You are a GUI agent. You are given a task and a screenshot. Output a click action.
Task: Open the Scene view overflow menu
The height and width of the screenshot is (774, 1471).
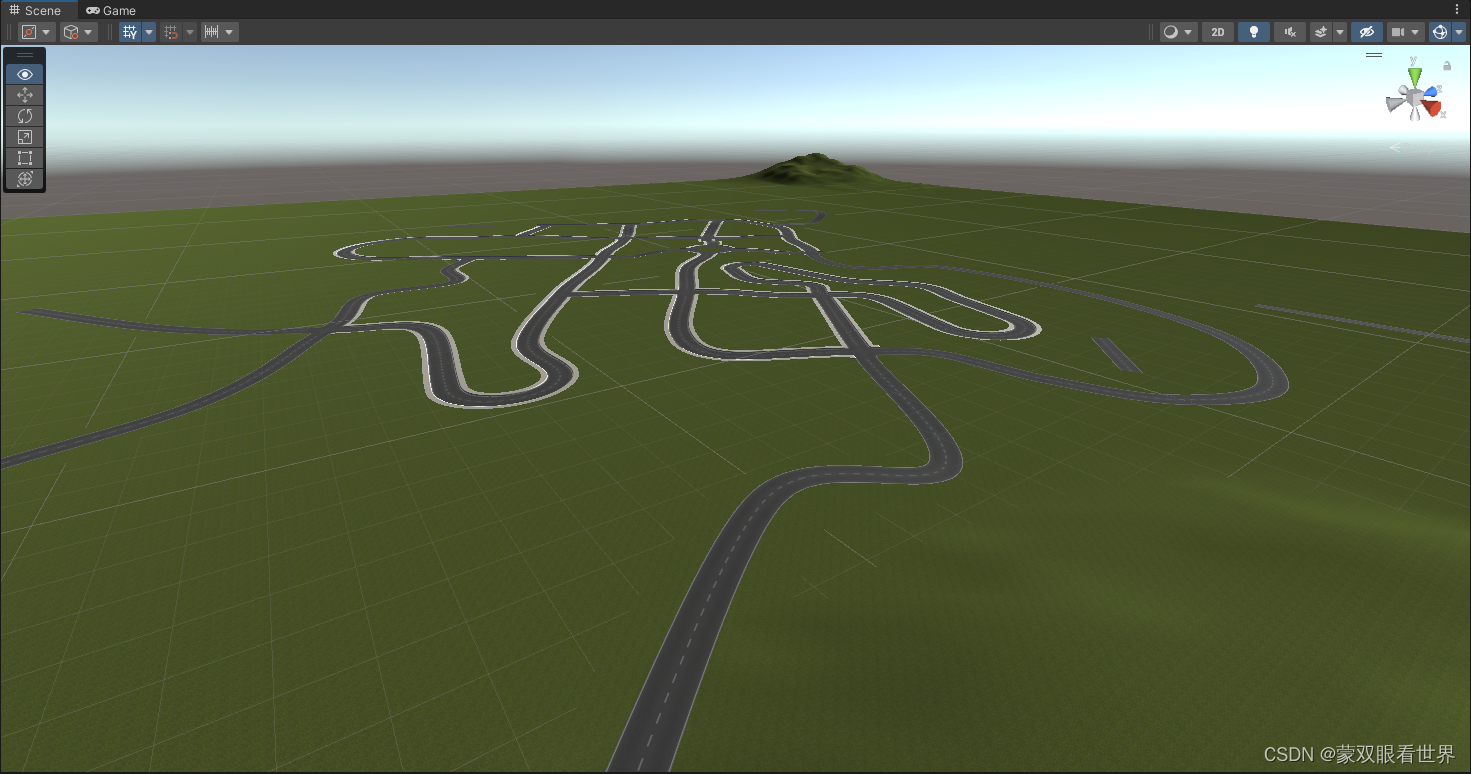pos(1457,9)
